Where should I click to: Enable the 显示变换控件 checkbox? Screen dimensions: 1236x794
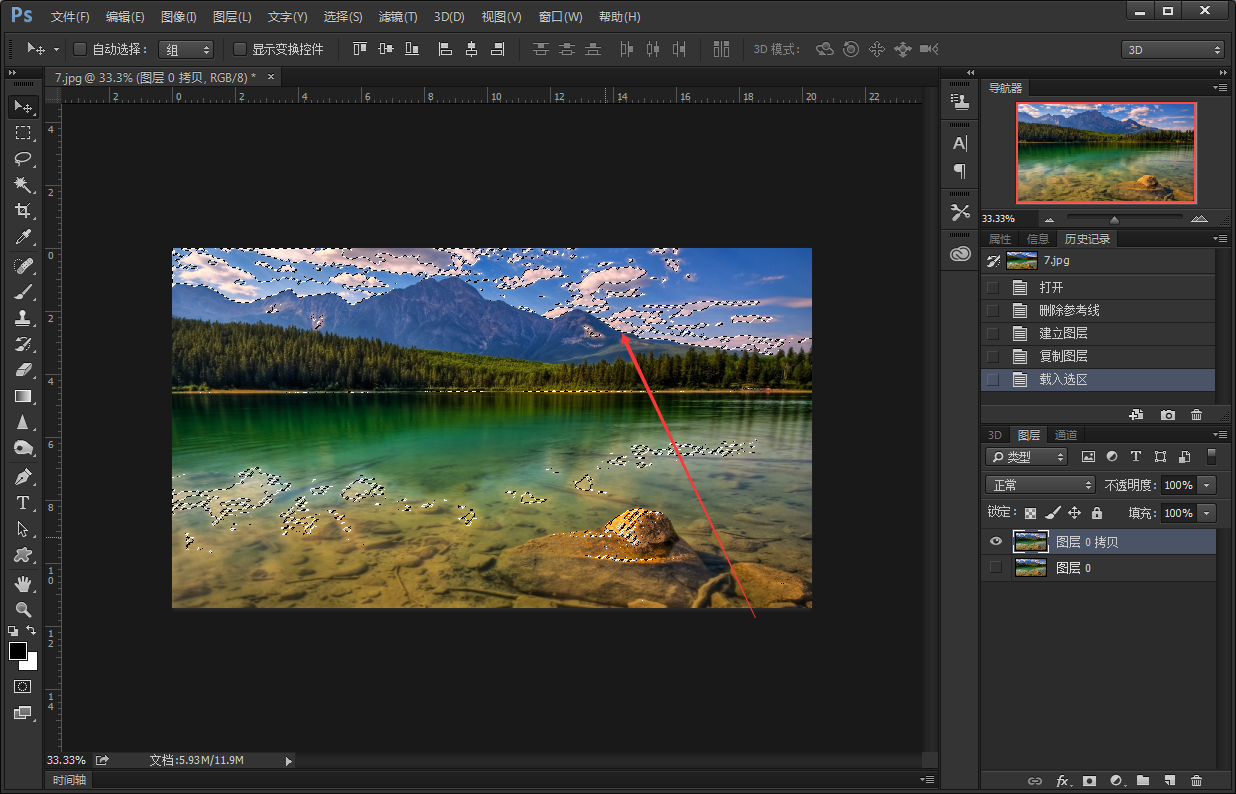click(240, 49)
